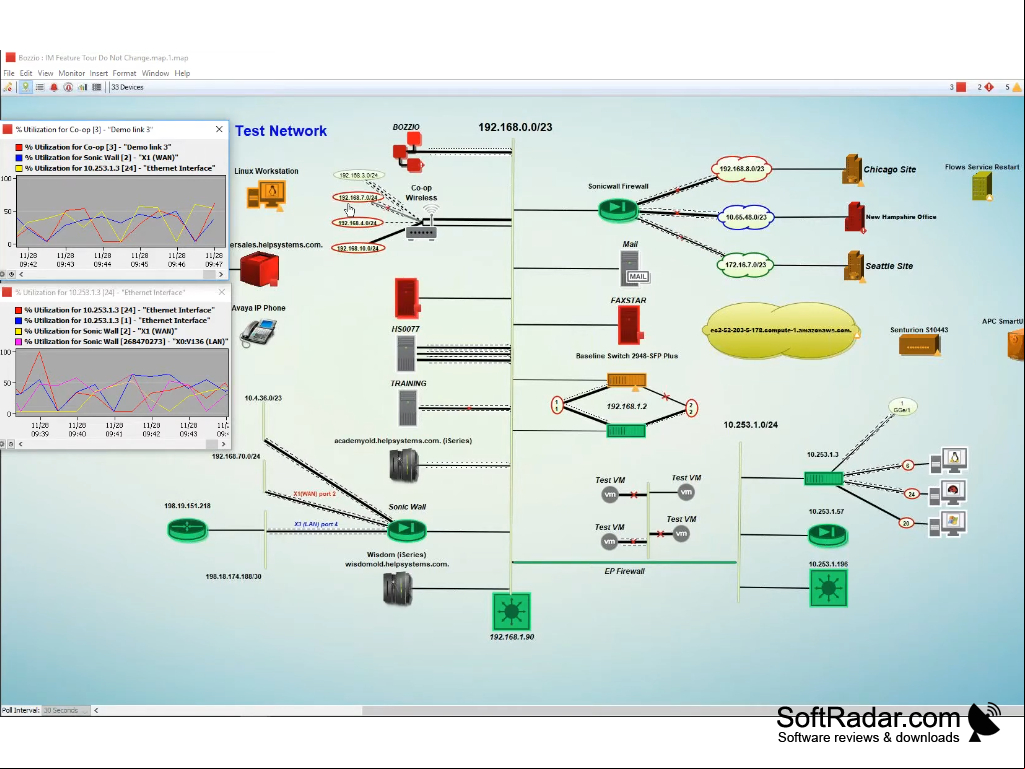This screenshot has width=1025, height=769.
Task: Click red swatch for Co-op Demo link 3
Action: click(x=19, y=147)
